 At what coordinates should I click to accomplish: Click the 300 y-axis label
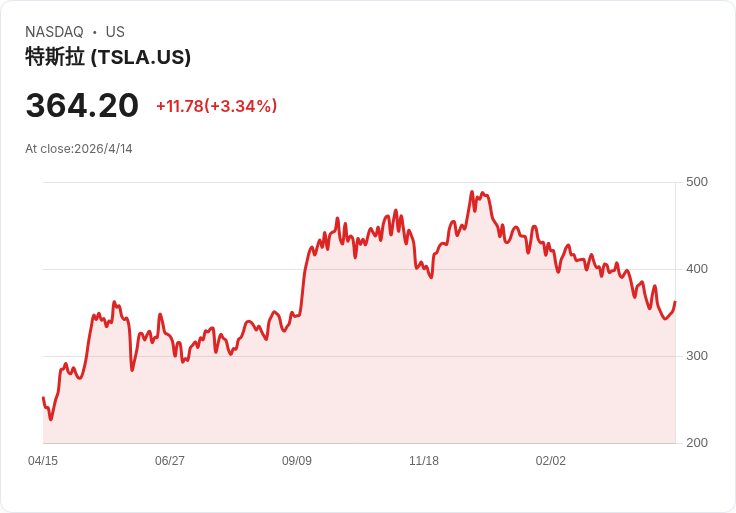tap(697, 356)
